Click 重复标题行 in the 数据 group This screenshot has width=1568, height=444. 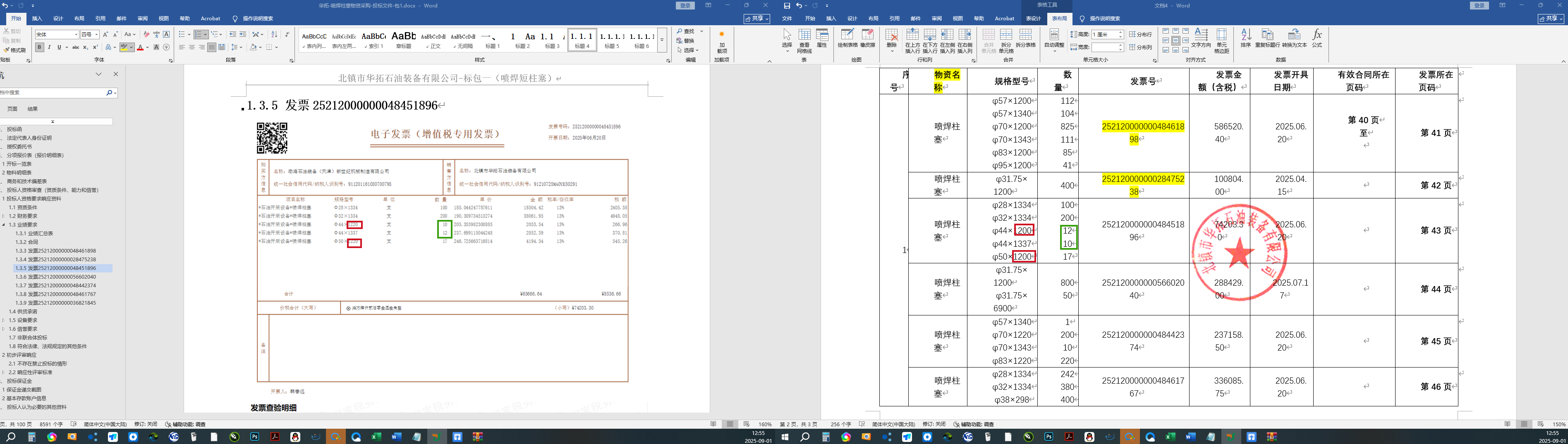coord(1267,38)
